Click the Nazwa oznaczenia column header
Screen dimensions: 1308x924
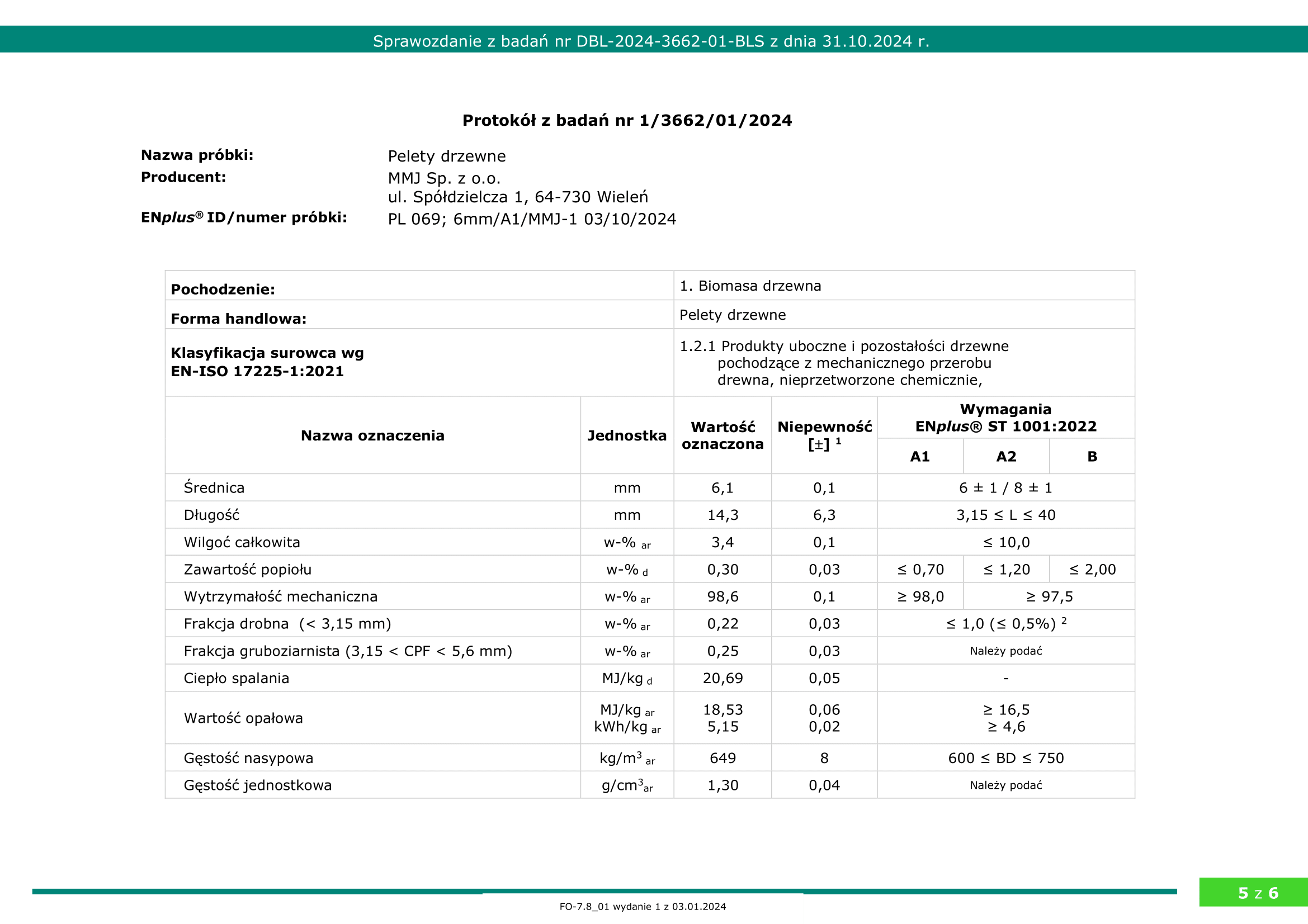pos(372,435)
